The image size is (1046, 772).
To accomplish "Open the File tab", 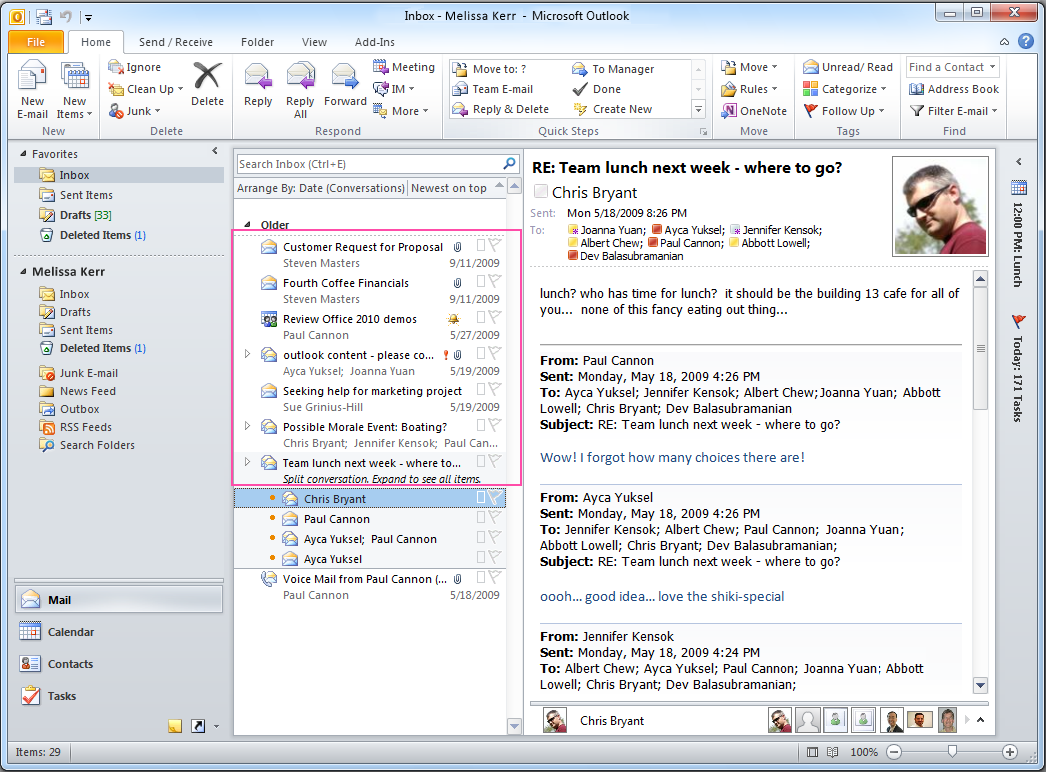I will (36, 42).
